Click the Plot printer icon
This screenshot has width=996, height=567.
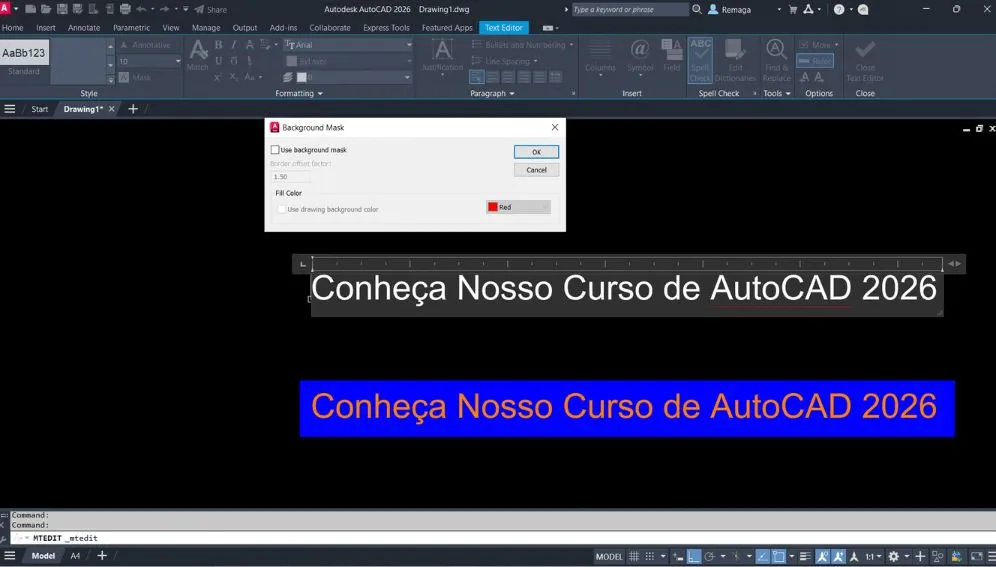pyautogui.click(x=125, y=10)
